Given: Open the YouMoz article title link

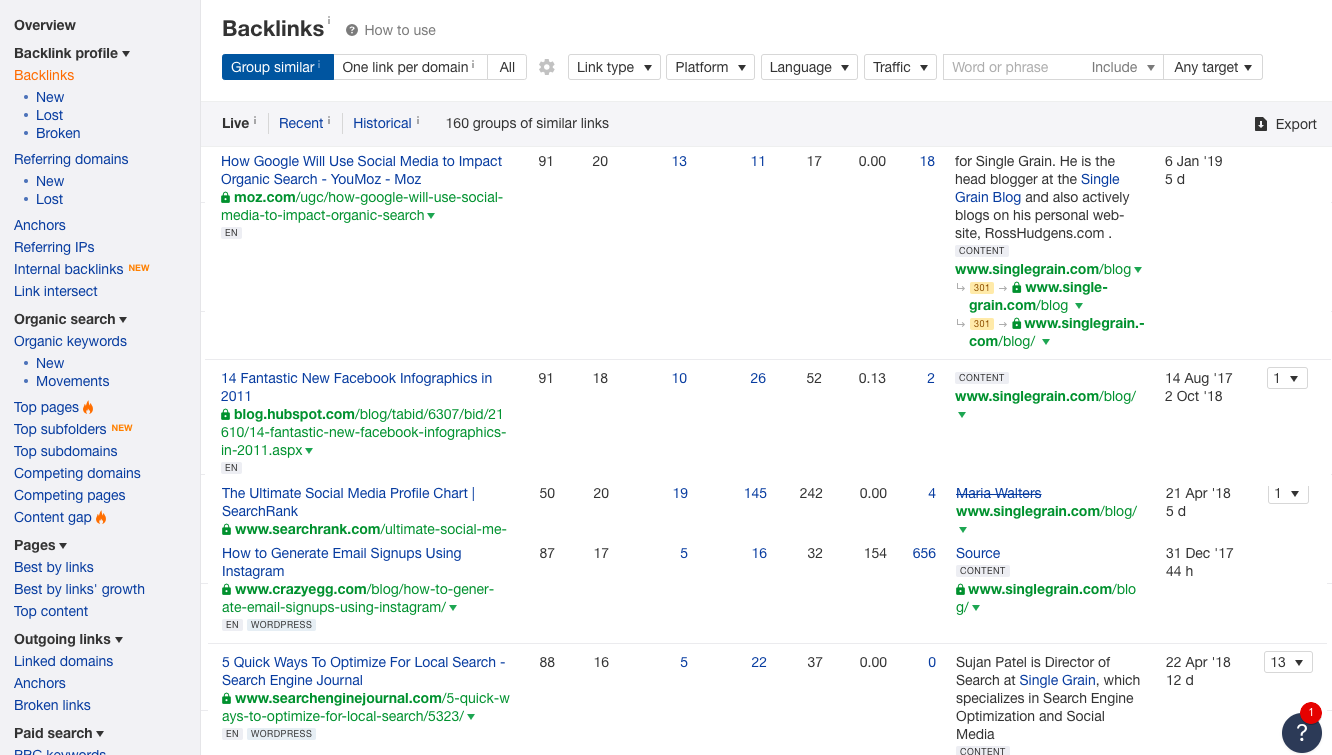Looking at the screenshot, I should [361, 170].
